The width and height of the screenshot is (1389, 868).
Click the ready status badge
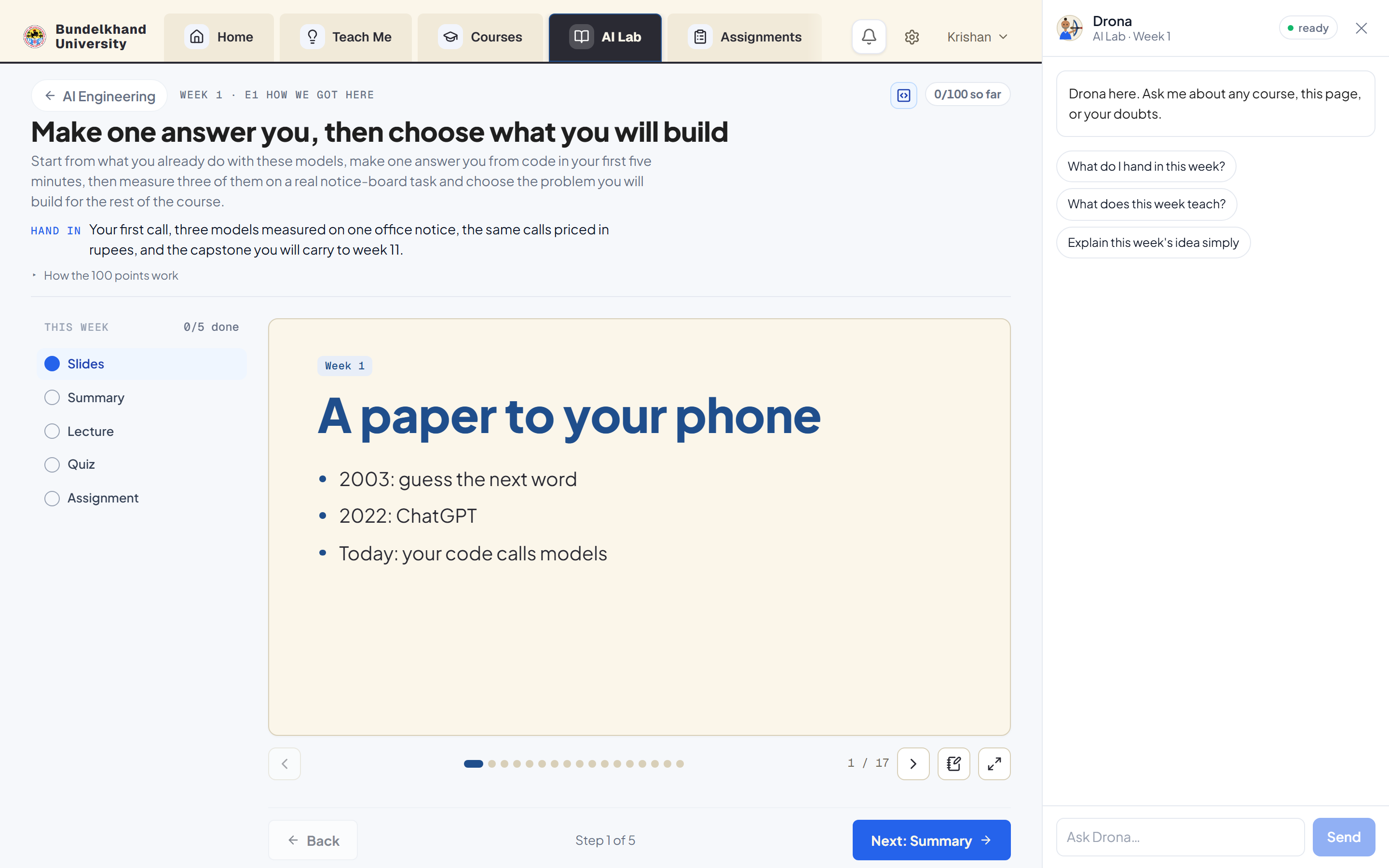(x=1308, y=28)
